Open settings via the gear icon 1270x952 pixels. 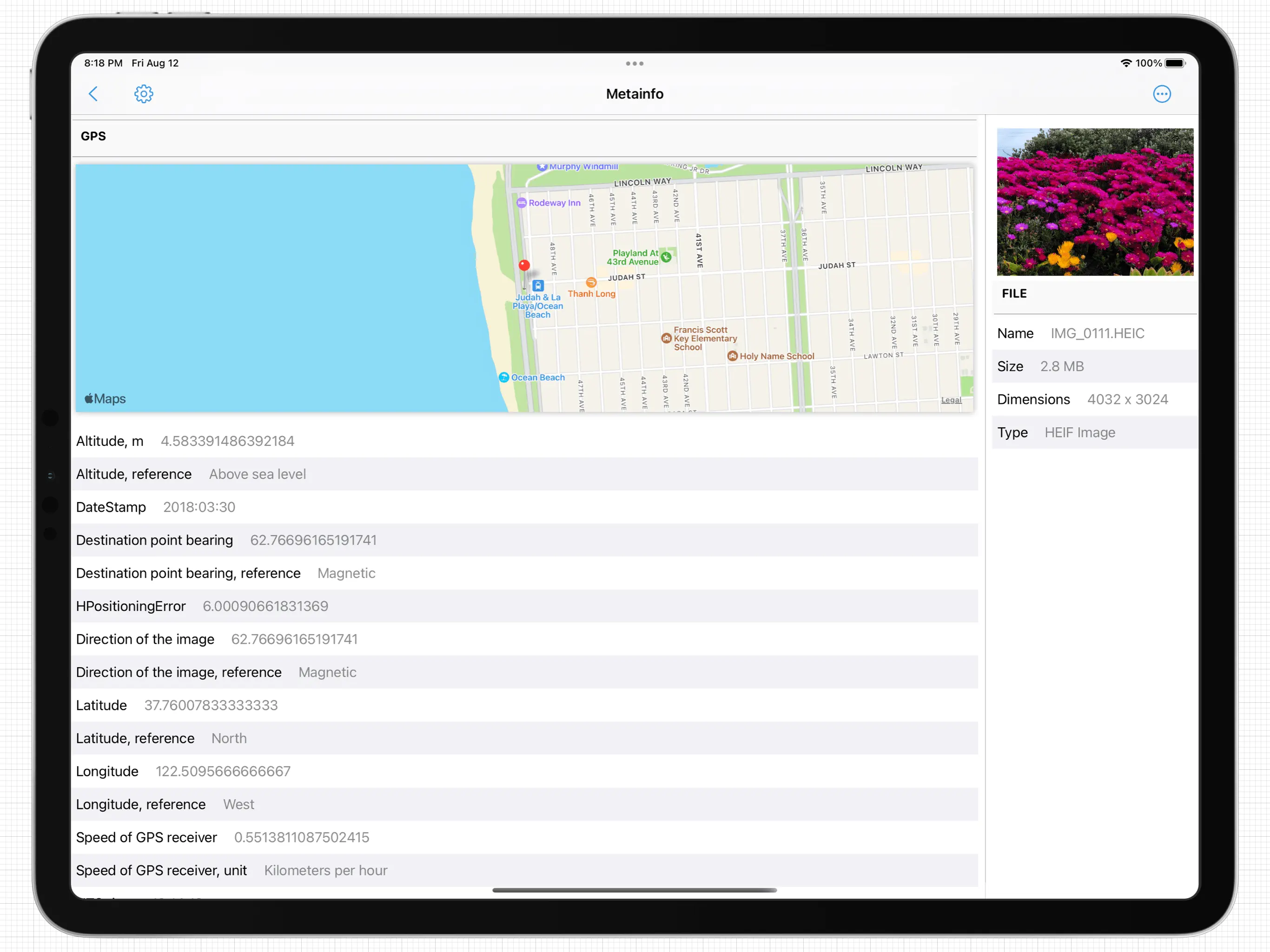(x=144, y=93)
